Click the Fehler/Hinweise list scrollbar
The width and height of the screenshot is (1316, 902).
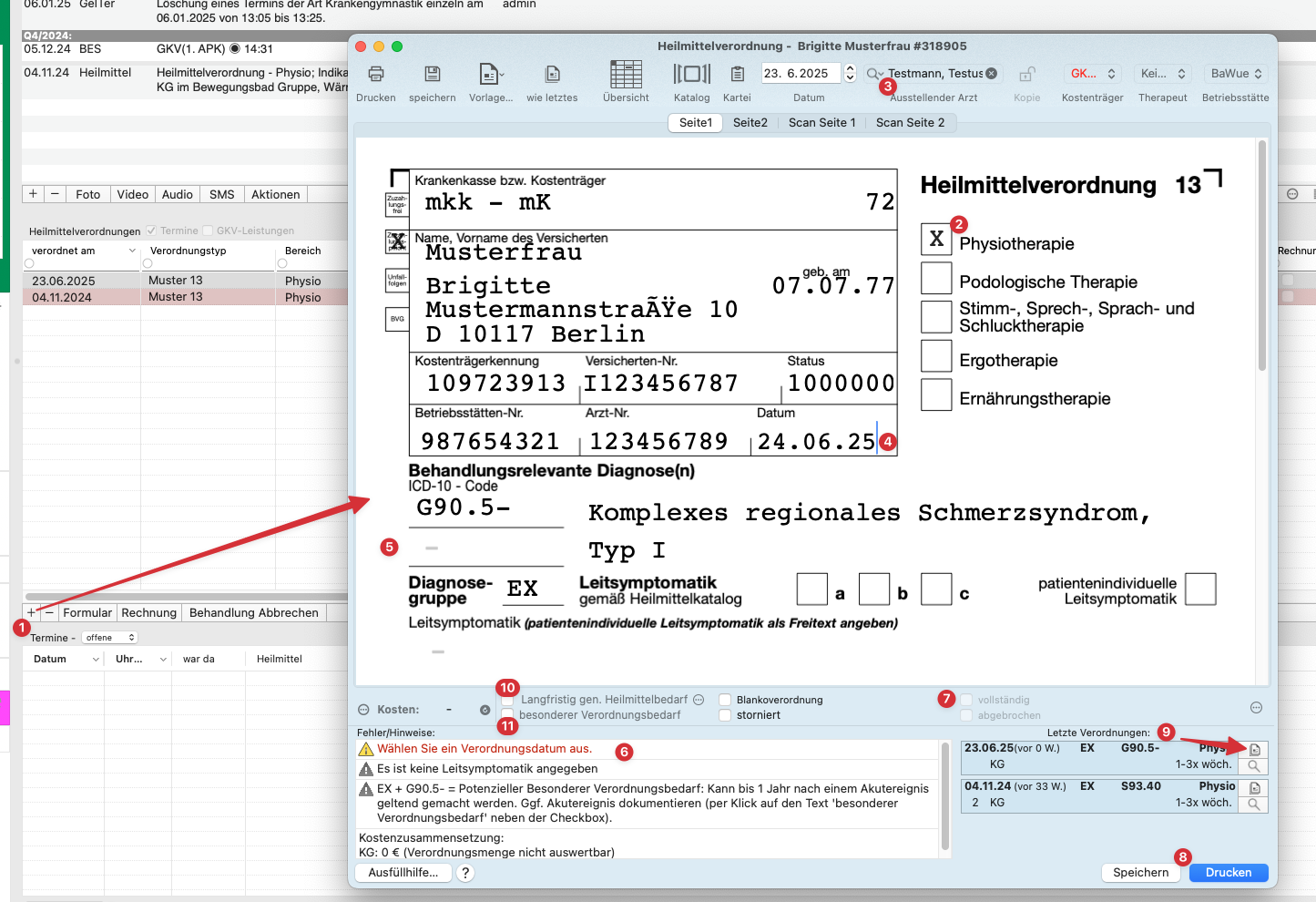[944, 794]
